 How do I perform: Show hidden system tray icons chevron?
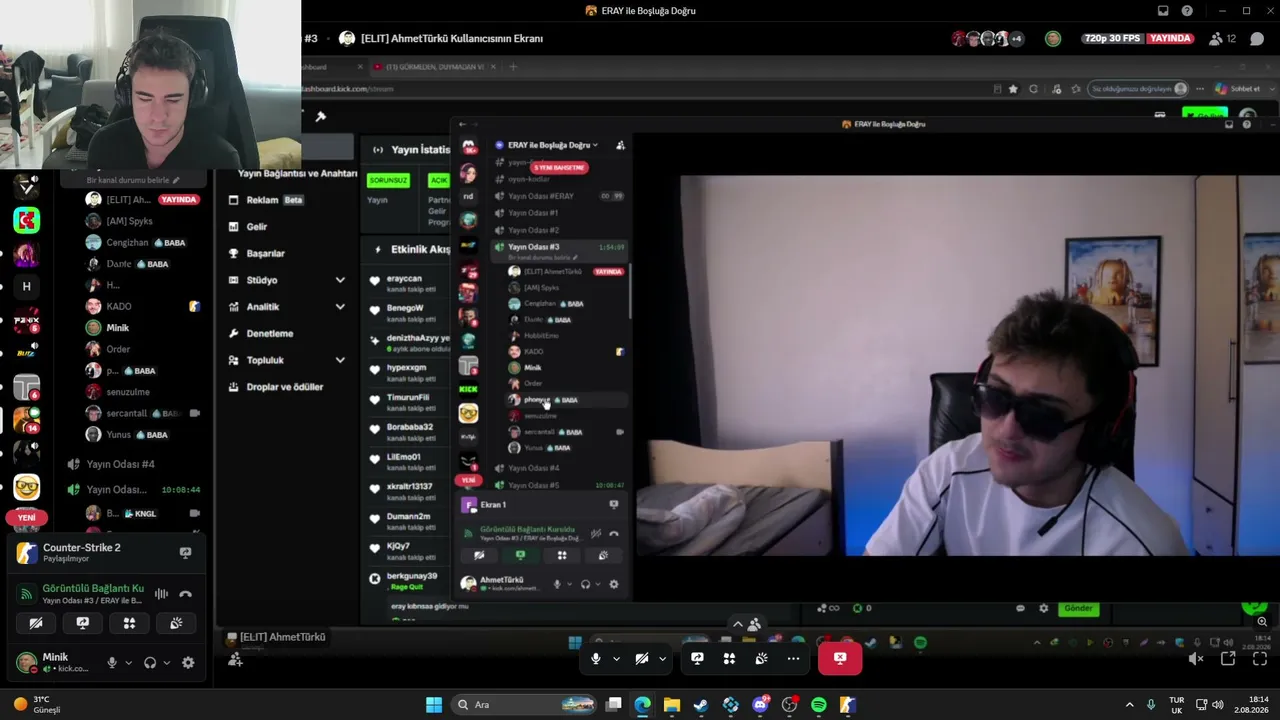click(x=1130, y=705)
